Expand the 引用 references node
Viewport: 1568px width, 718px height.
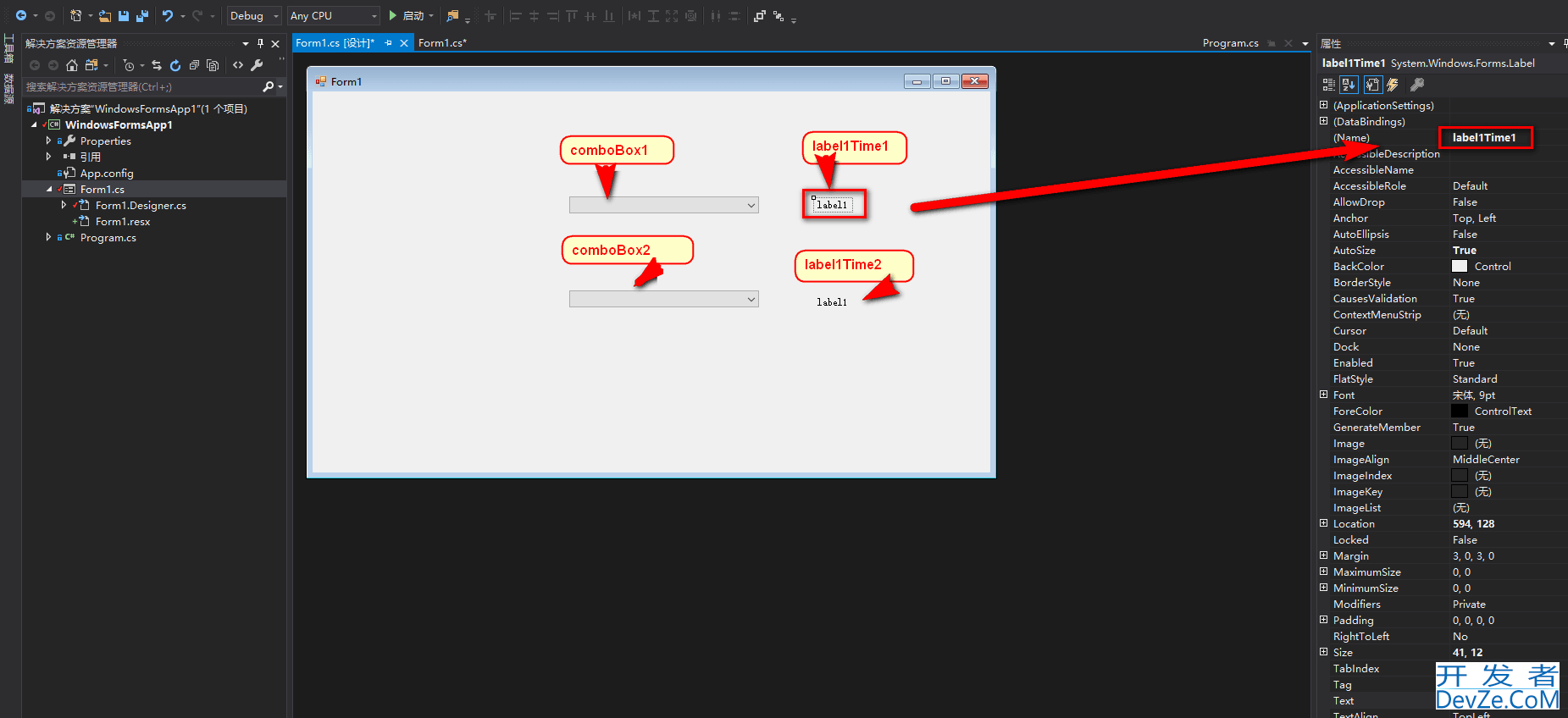point(48,157)
